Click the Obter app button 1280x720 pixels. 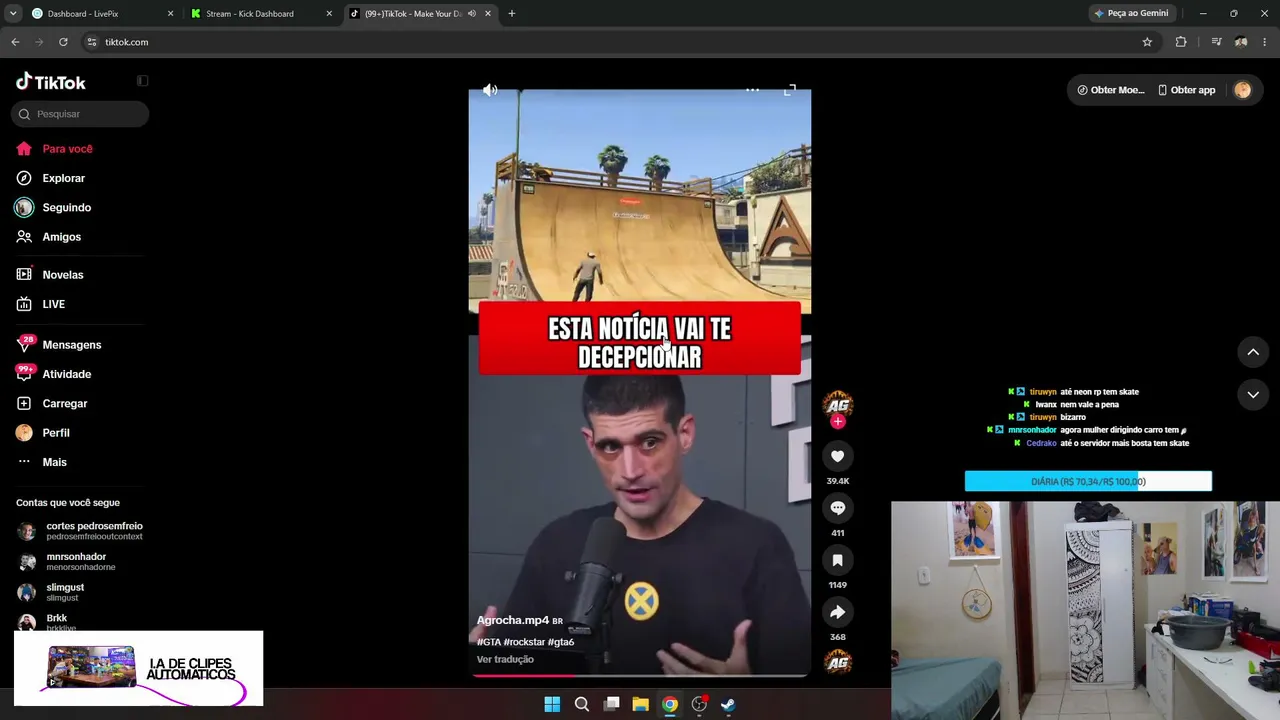pyautogui.click(x=1187, y=90)
